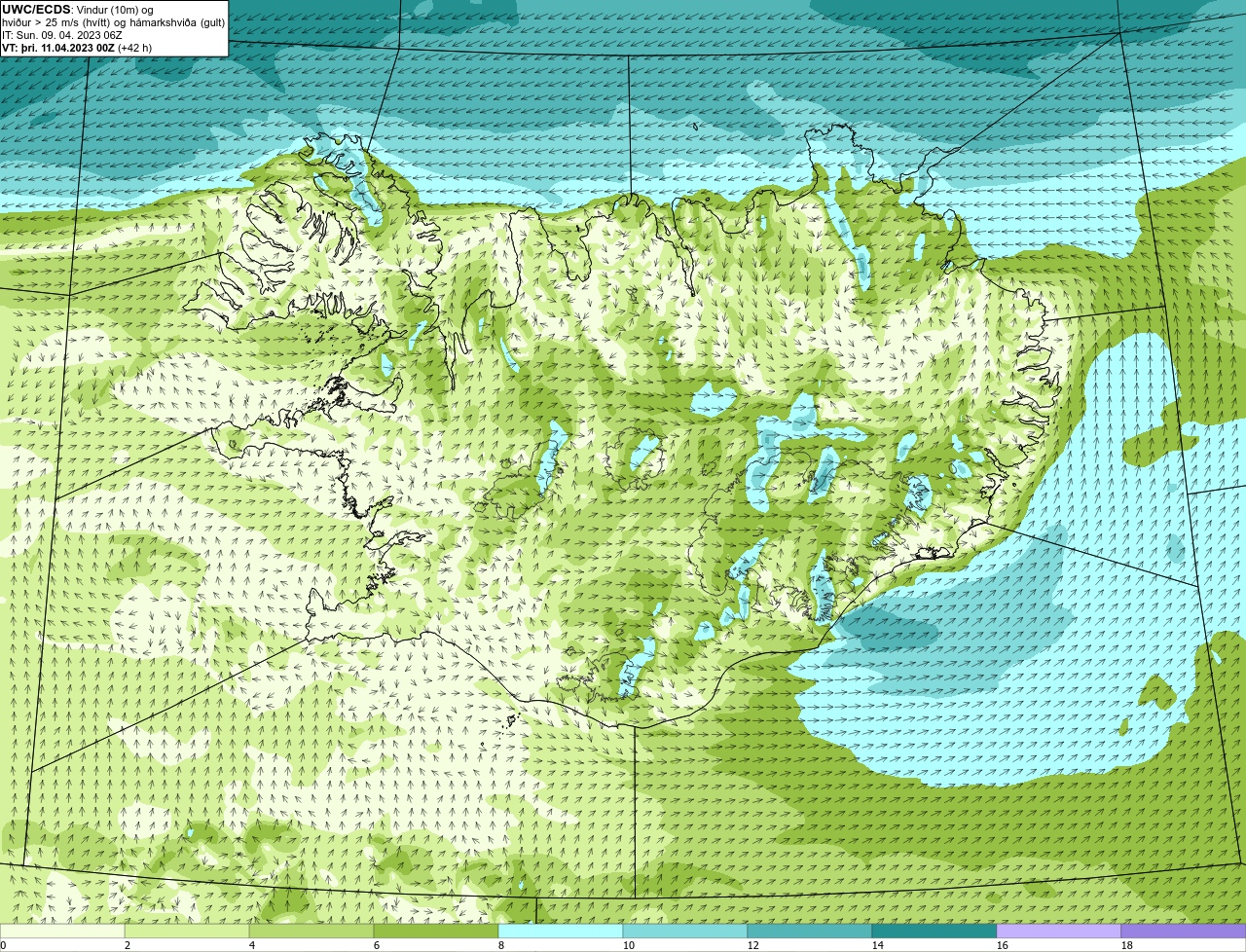Click the purple legend swatch above 18 m/s
Screen dimensions: 1246x952
pos(1184,931)
